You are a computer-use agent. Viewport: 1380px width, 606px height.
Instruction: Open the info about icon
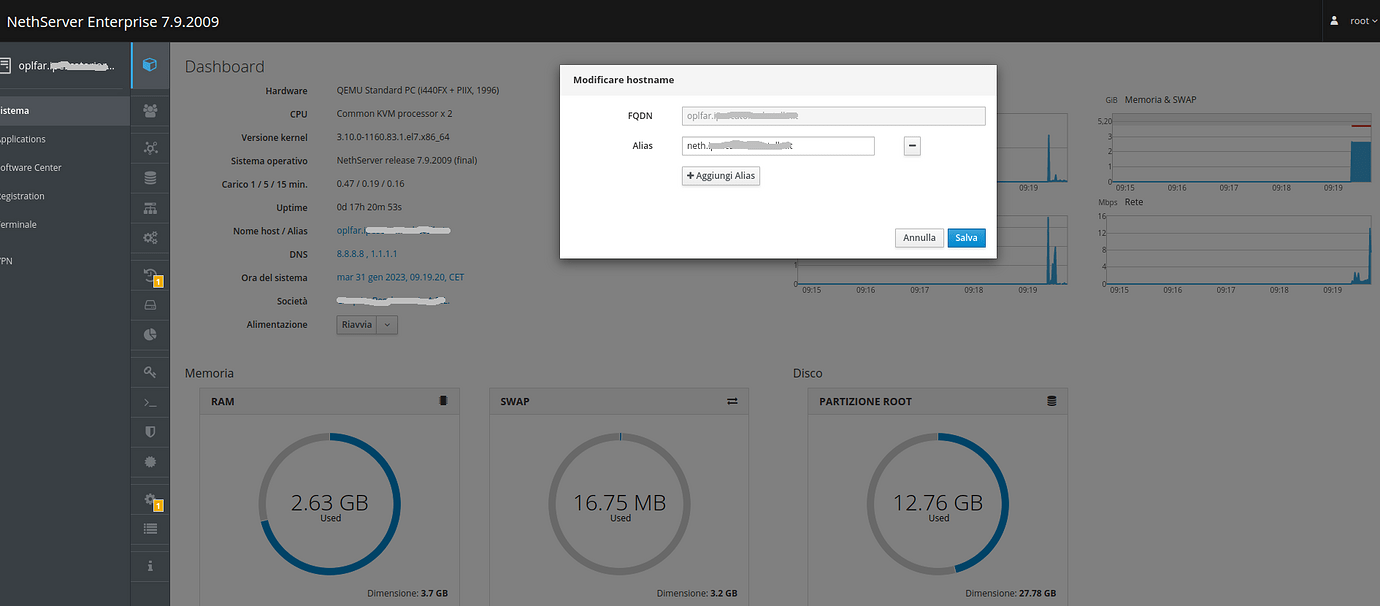coord(150,566)
